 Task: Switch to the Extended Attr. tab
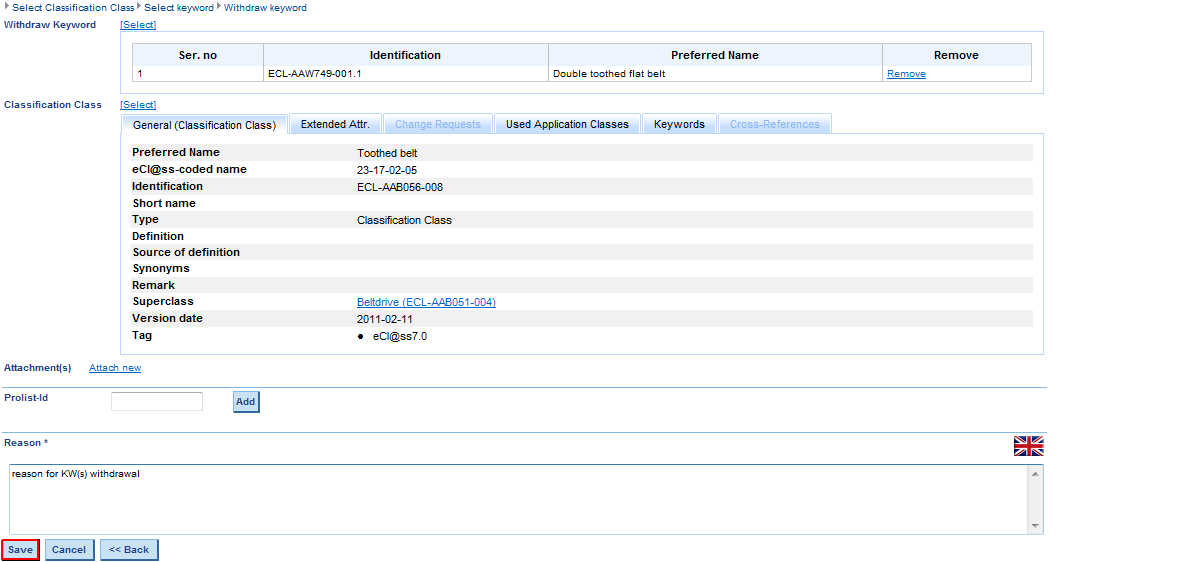tap(335, 125)
